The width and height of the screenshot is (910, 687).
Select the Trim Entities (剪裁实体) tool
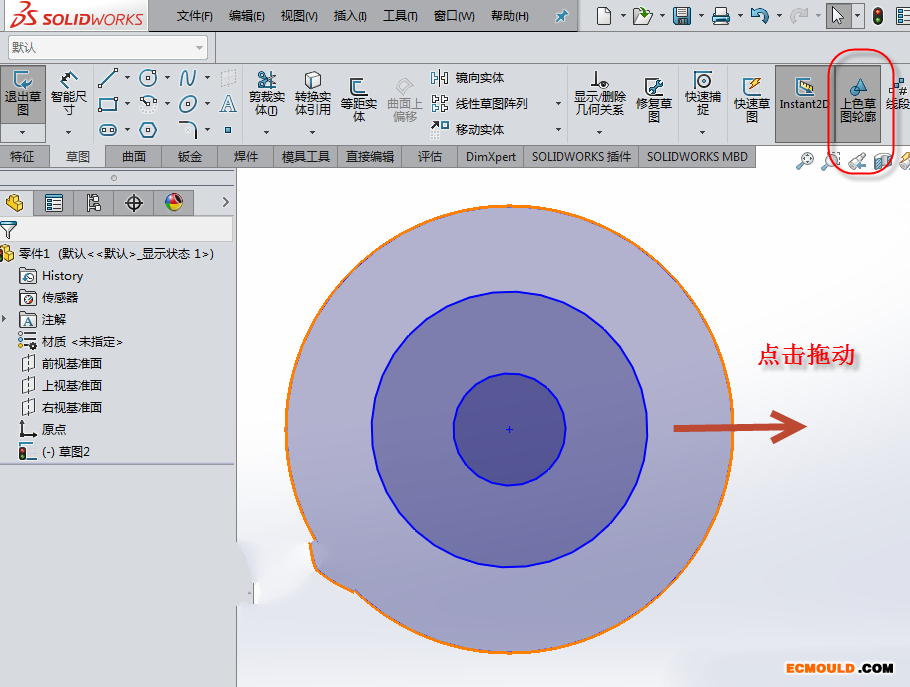tap(266, 94)
